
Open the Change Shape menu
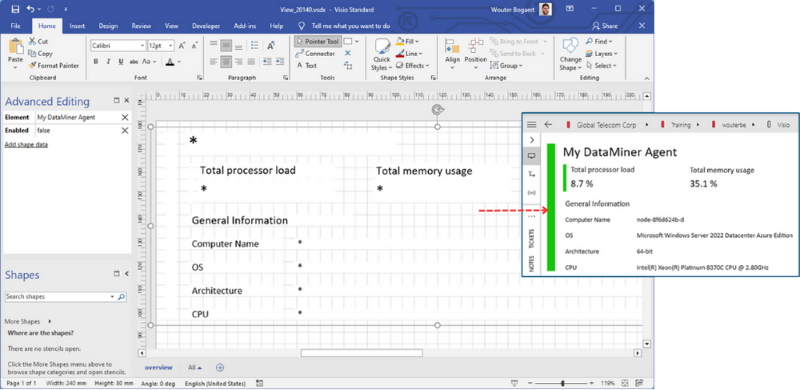(x=570, y=55)
